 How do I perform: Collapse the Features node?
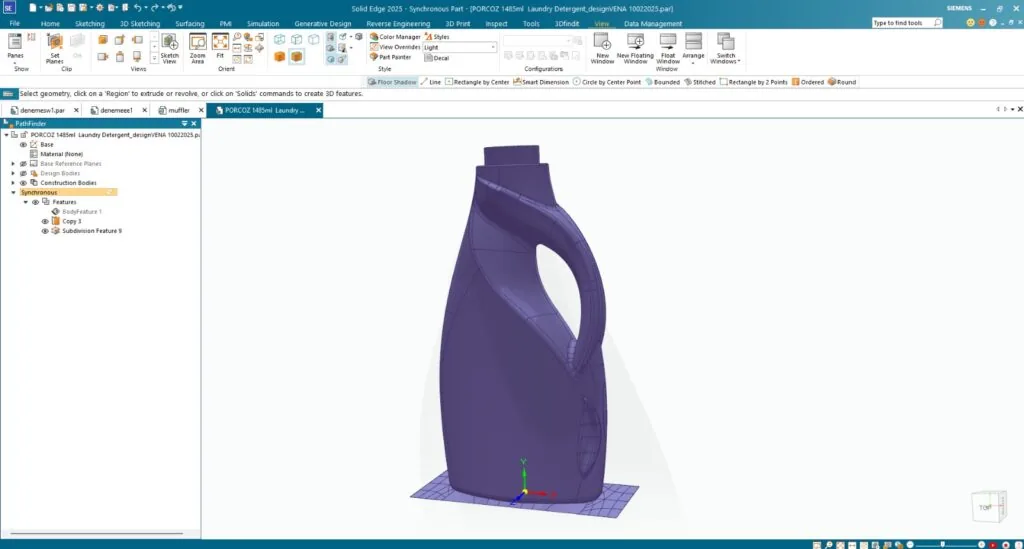point(25,202)
